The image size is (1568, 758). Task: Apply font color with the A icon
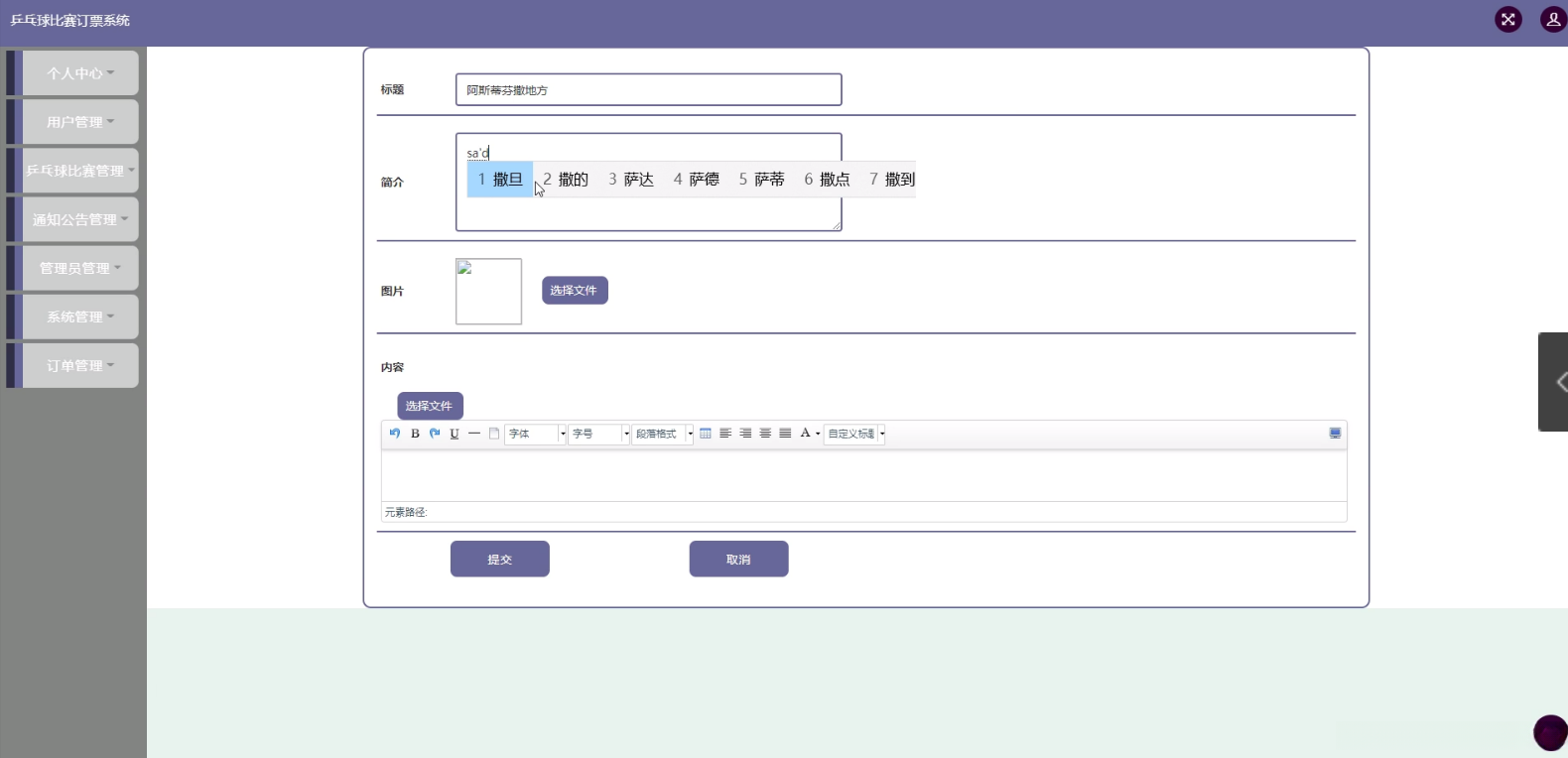(x=806, y=434)
